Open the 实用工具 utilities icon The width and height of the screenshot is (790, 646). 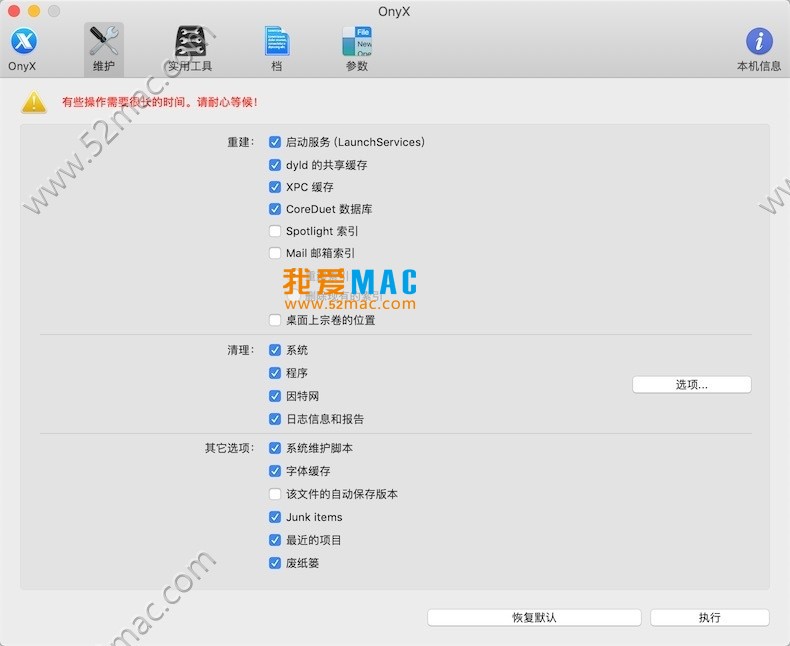(190, 49)
